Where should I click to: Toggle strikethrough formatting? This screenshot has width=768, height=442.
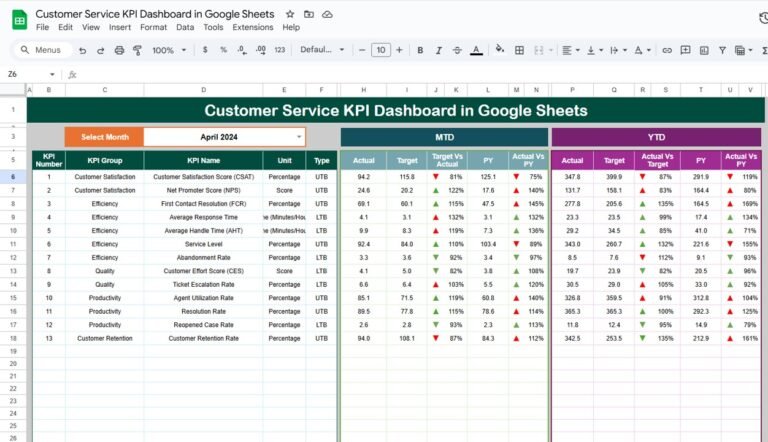point(457,50)
